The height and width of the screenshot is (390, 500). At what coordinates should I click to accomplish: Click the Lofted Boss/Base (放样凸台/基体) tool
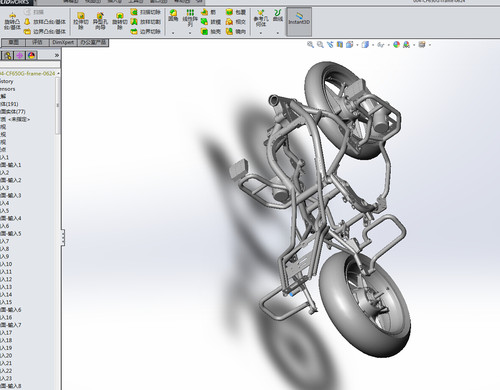[45, 22]
